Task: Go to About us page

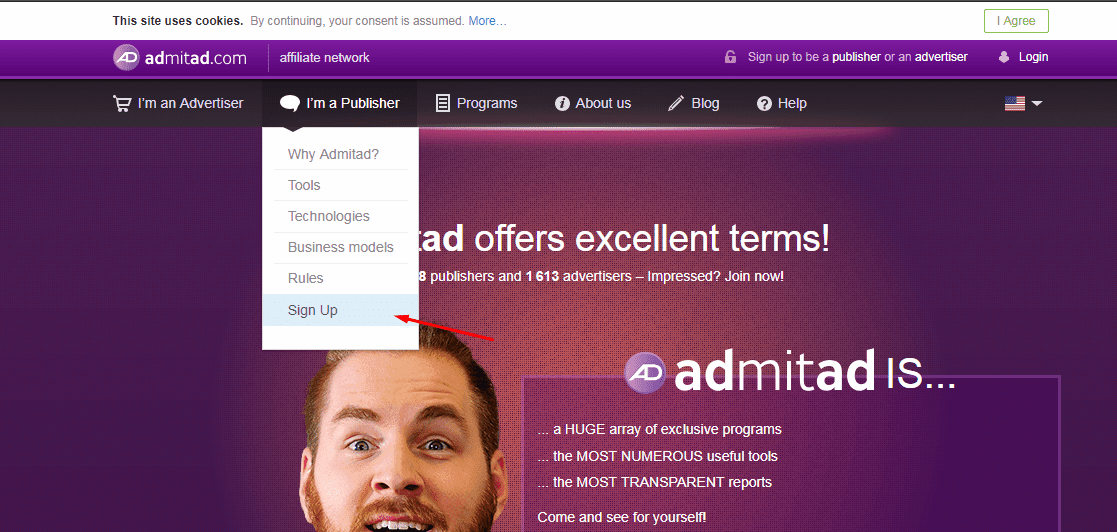Action: pos(593,103)
